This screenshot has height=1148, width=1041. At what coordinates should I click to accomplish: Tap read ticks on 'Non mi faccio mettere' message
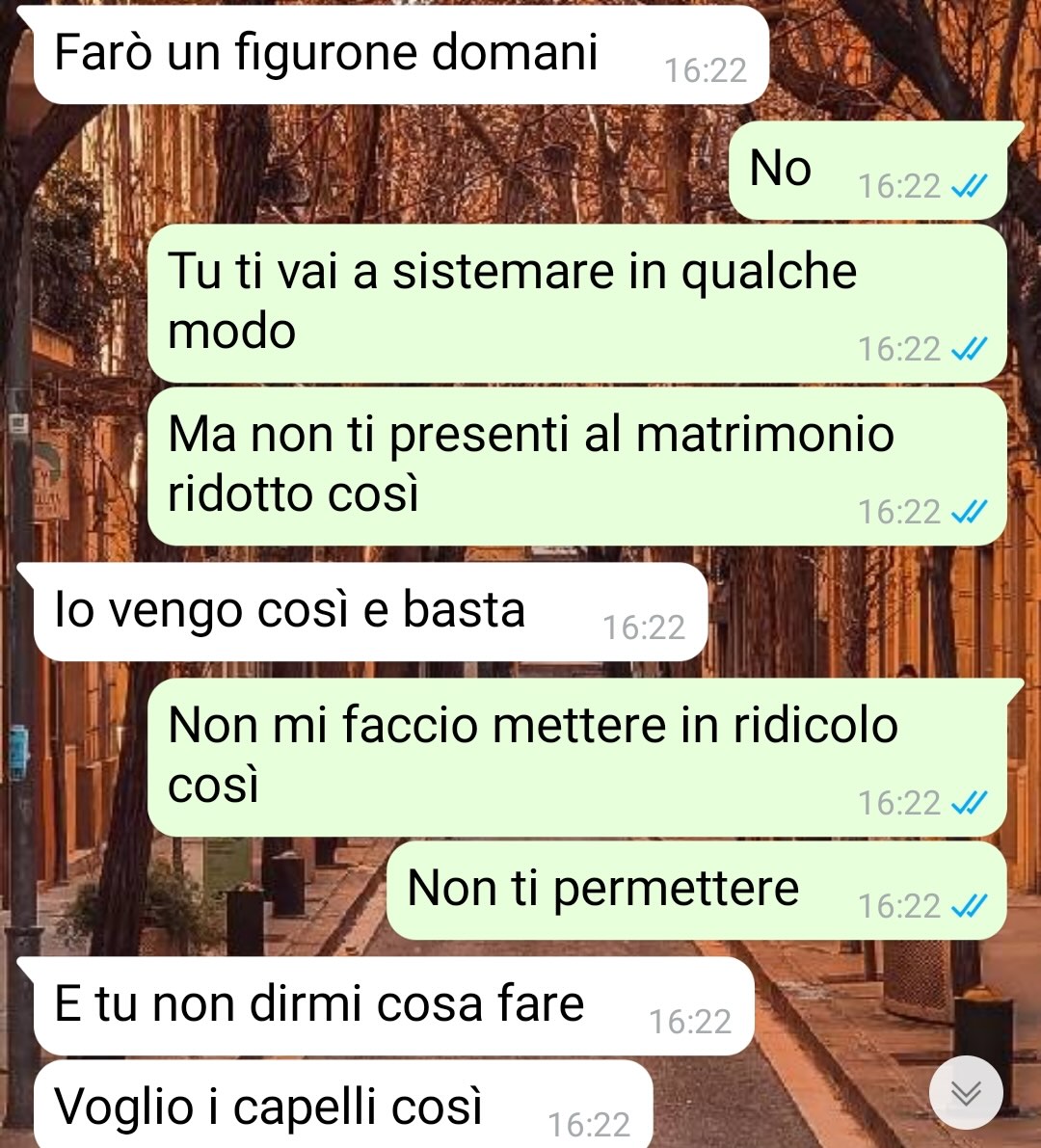(970, 803)
